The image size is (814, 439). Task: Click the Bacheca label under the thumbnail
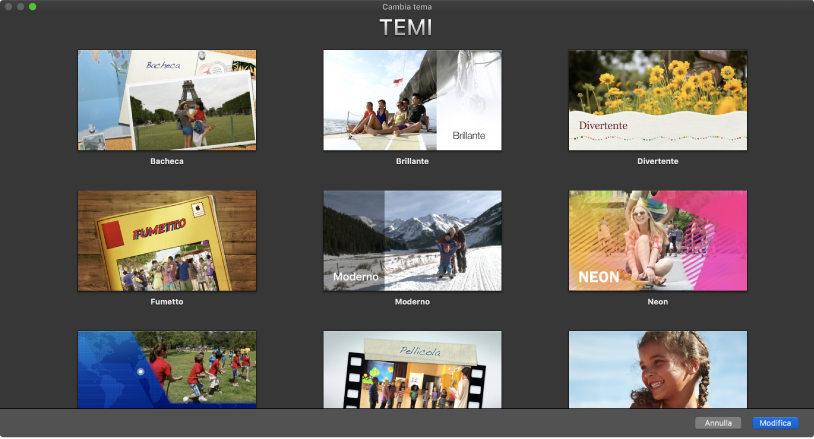click(x=167, y=161)
